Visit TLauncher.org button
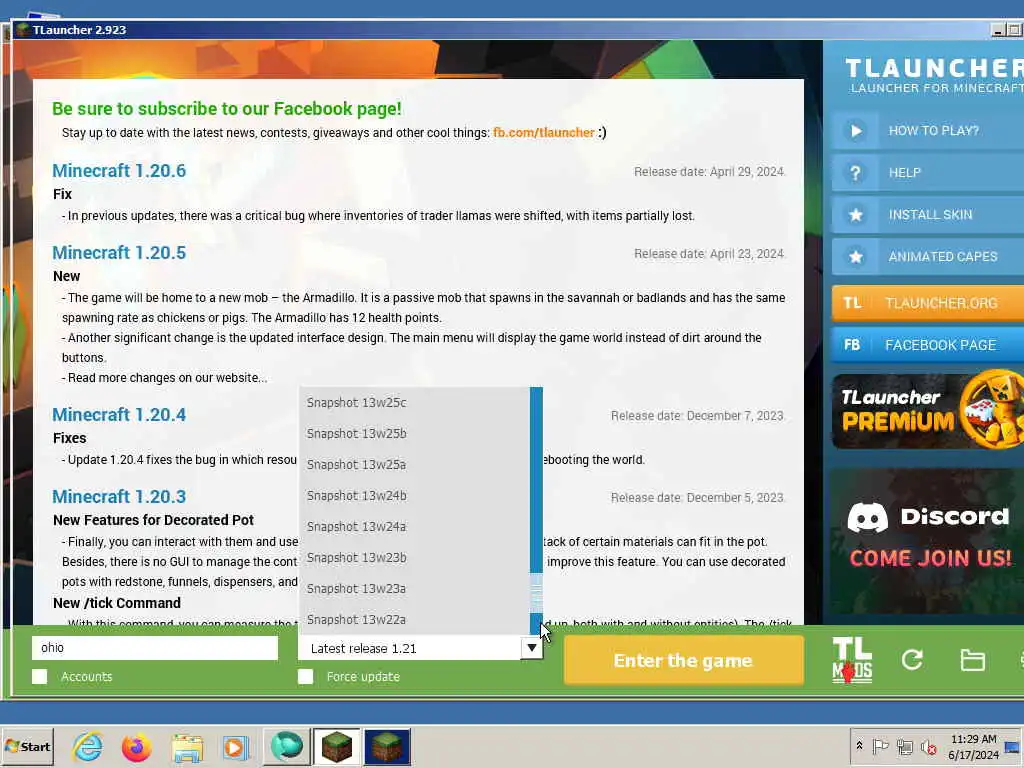This screenshot has width=1024, height=768. [x=928, y=303]
